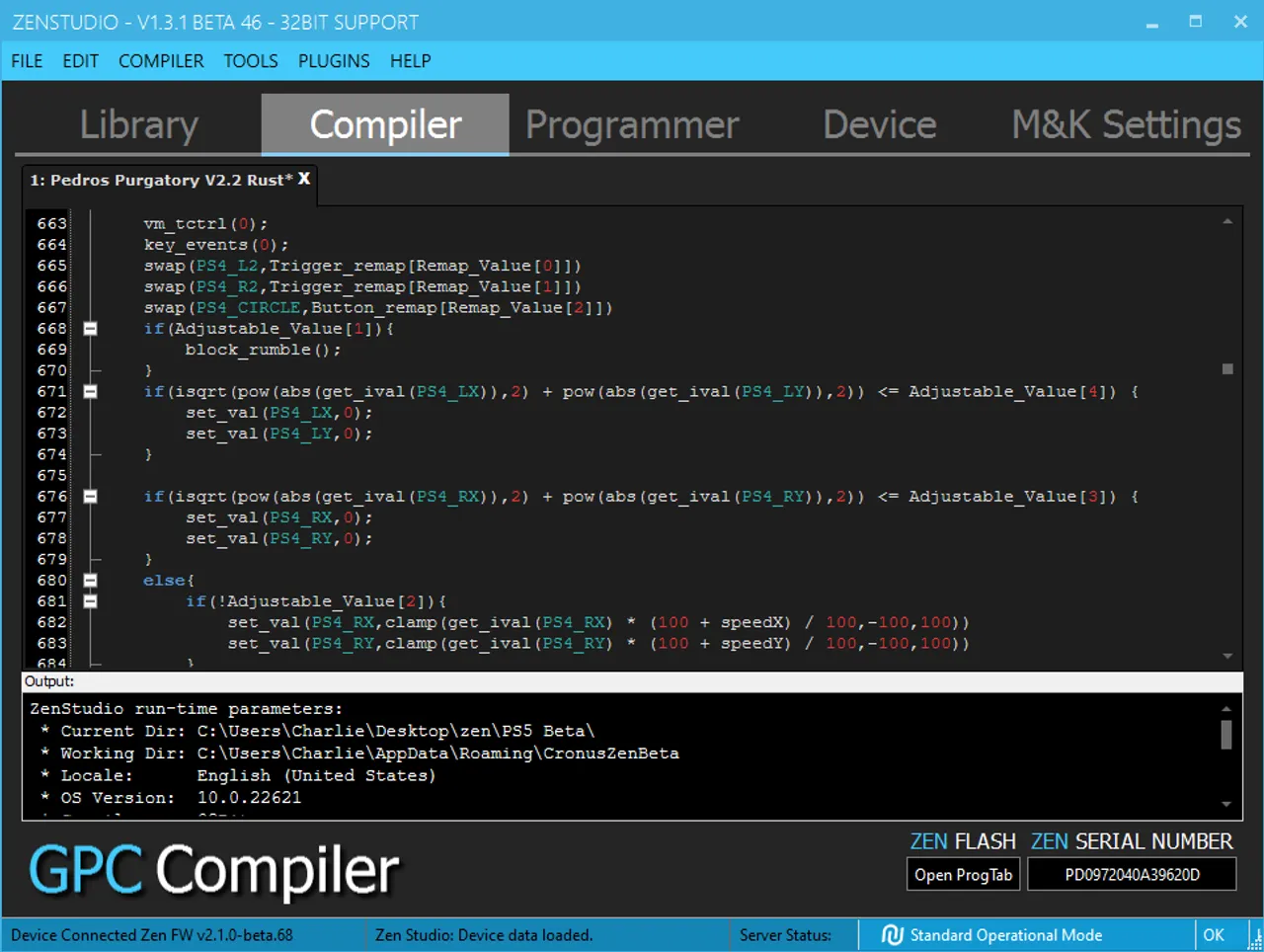Switch to the Programmer tab
This screenshot has height=952, width=1264.
(632, 125)
